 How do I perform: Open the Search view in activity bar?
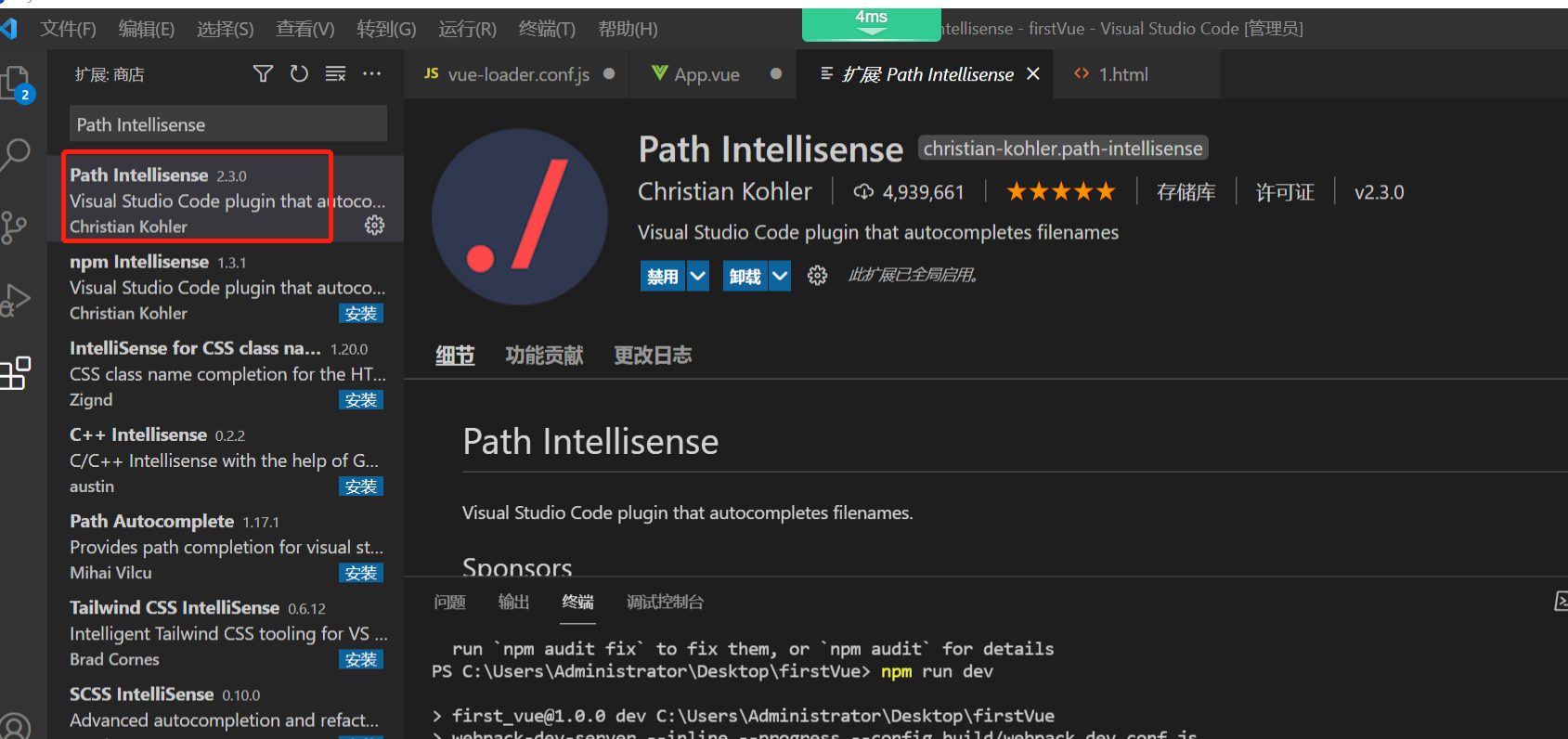click(x=17, y=154)
